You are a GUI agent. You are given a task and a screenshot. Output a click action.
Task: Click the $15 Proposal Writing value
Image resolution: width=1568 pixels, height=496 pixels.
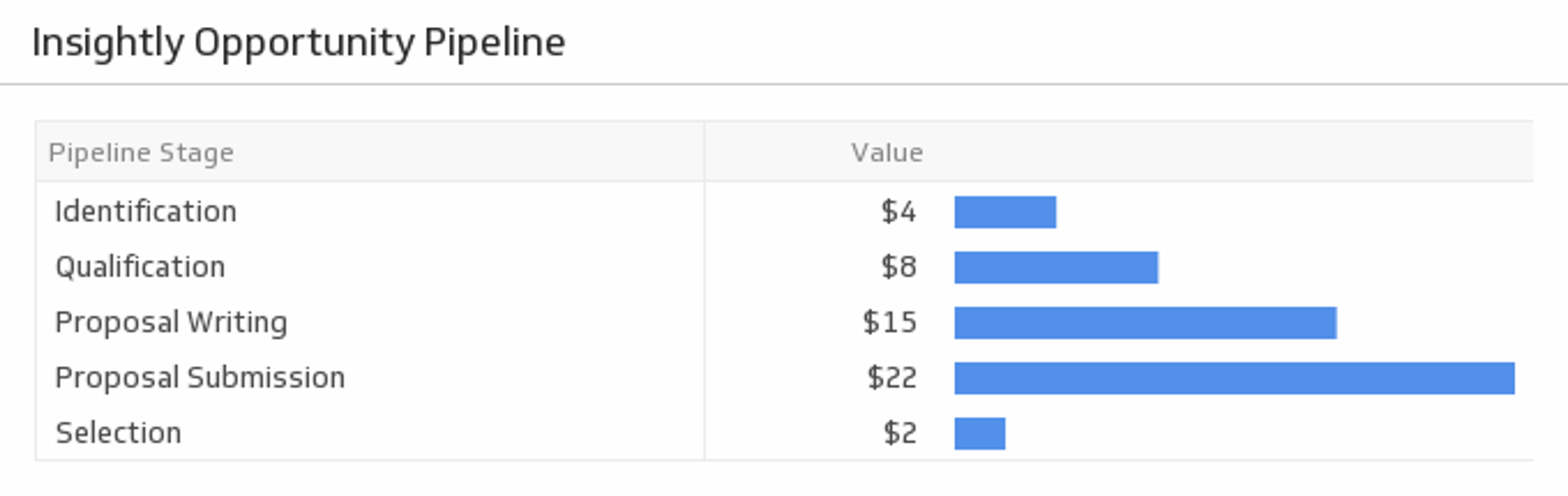coord(889,323)
